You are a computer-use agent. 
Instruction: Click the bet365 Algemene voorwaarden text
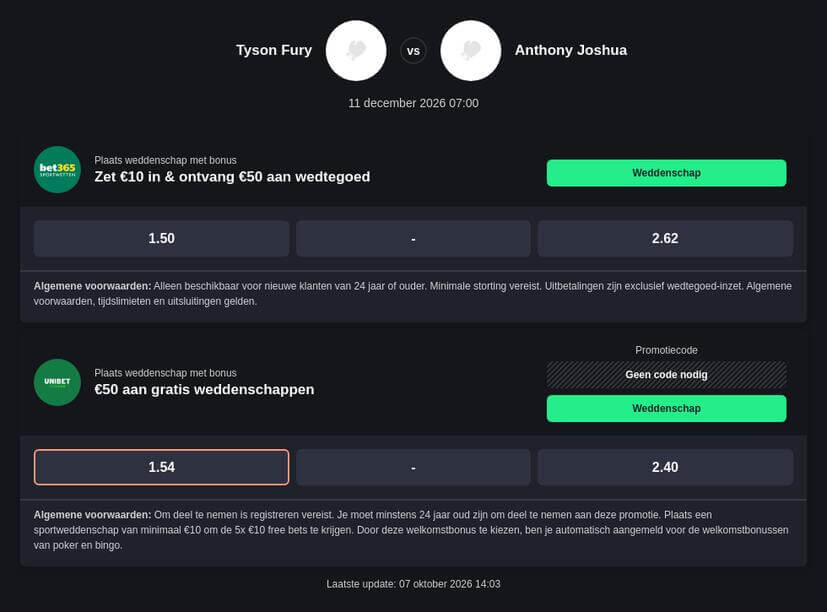coord(412,293)
